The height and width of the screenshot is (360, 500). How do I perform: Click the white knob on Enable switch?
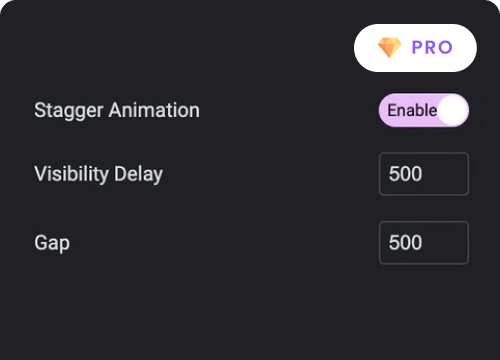click(453, 110)
